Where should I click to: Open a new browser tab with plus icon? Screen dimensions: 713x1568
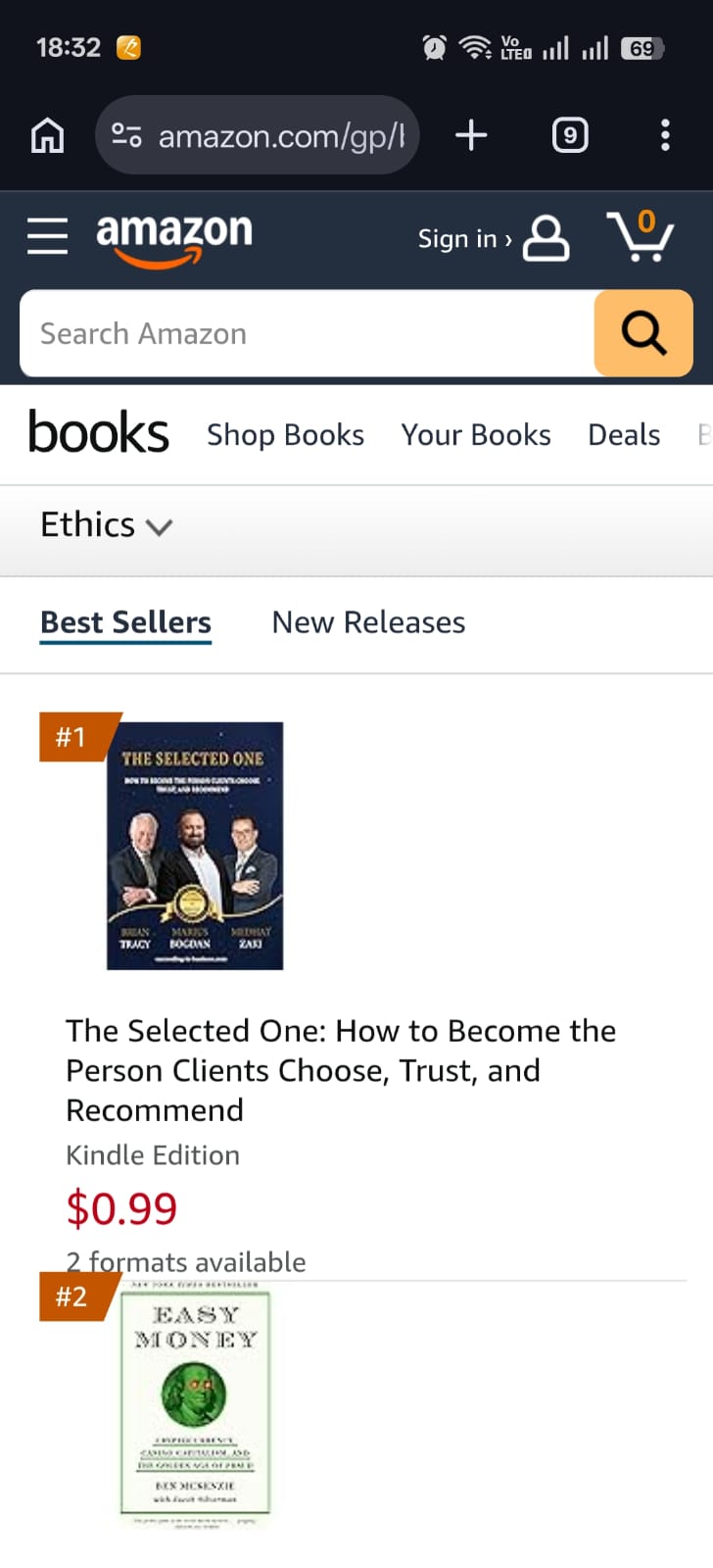click(471, 136)
